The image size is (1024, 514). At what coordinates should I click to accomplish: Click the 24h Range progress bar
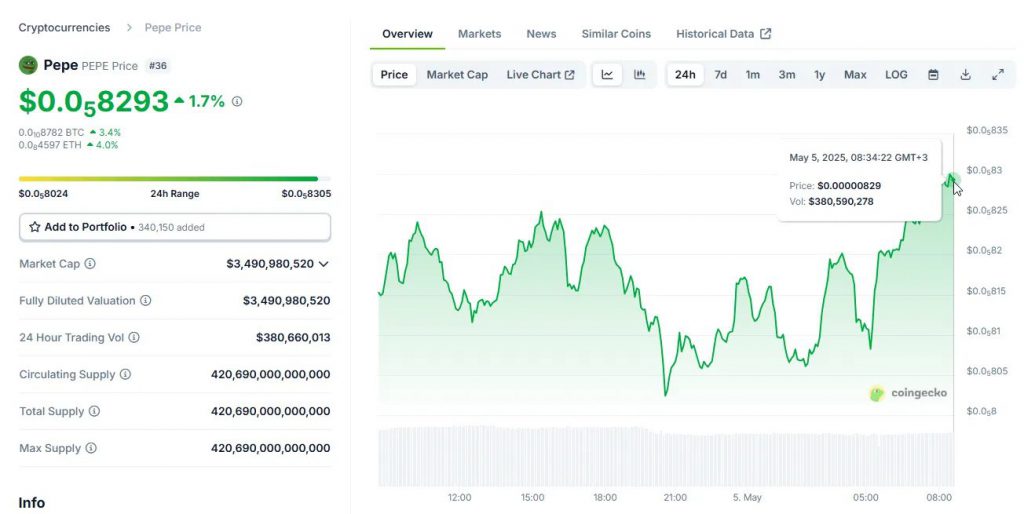pyautogui.click(x=175, y=178)
